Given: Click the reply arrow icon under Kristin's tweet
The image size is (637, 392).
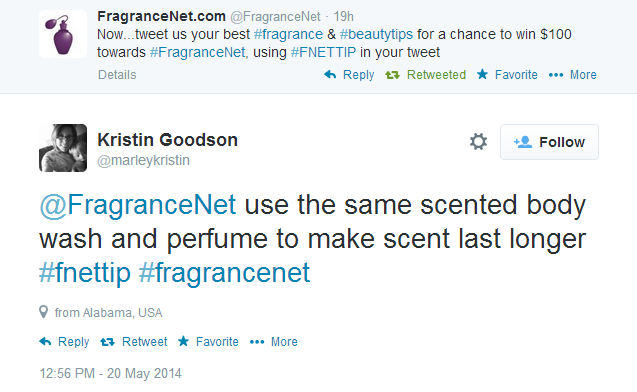Looking at the screenshot, I should click(x=45, y=342).
